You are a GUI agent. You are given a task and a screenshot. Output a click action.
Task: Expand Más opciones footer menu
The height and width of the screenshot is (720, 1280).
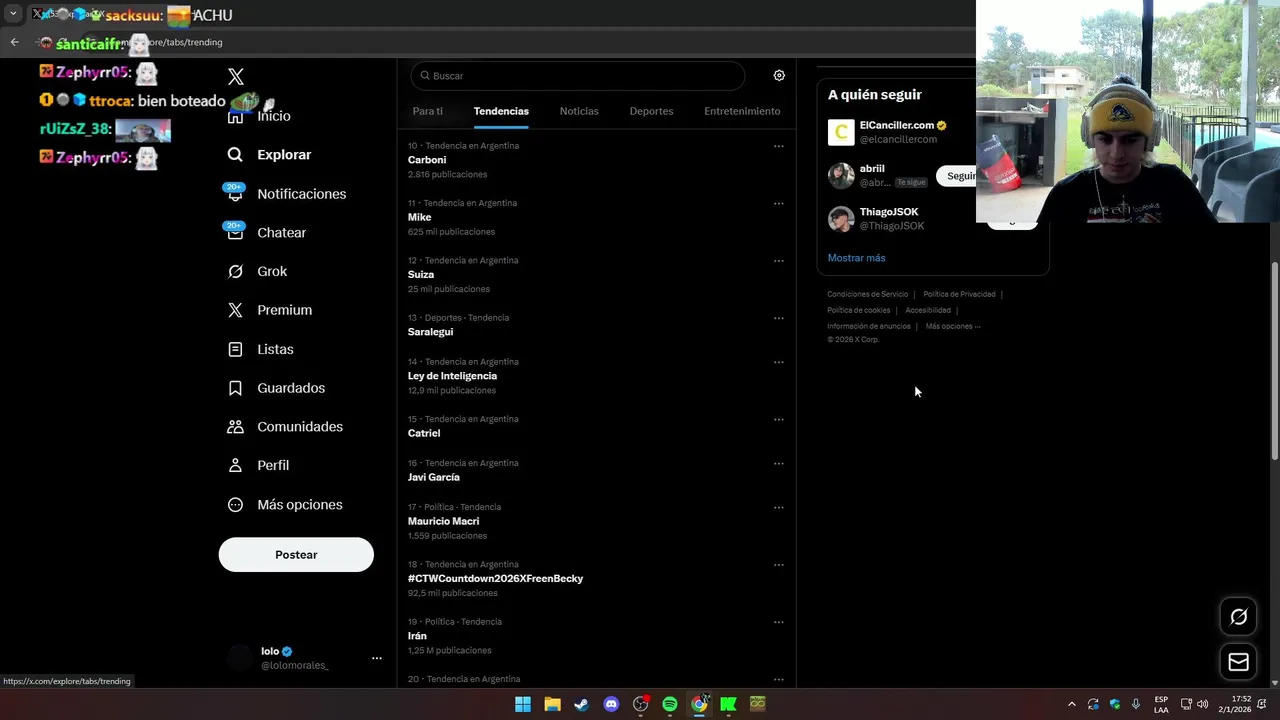953,326
